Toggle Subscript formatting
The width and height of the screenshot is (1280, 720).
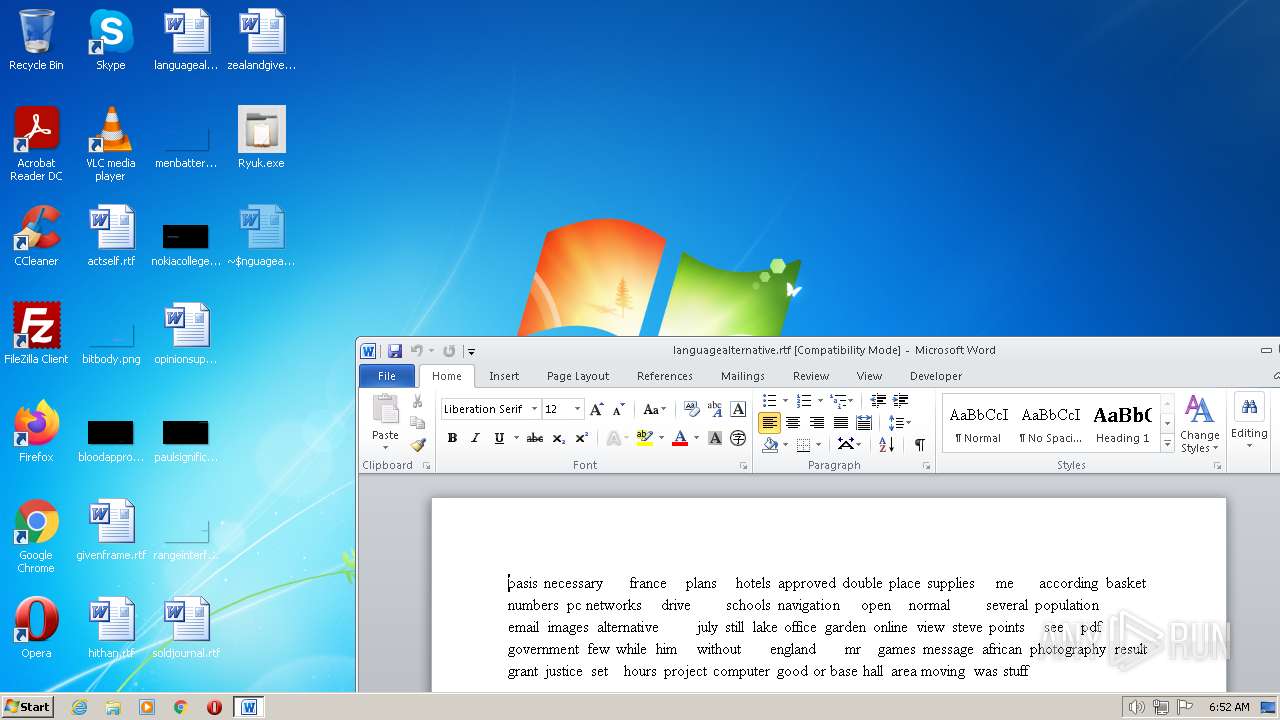558,438
